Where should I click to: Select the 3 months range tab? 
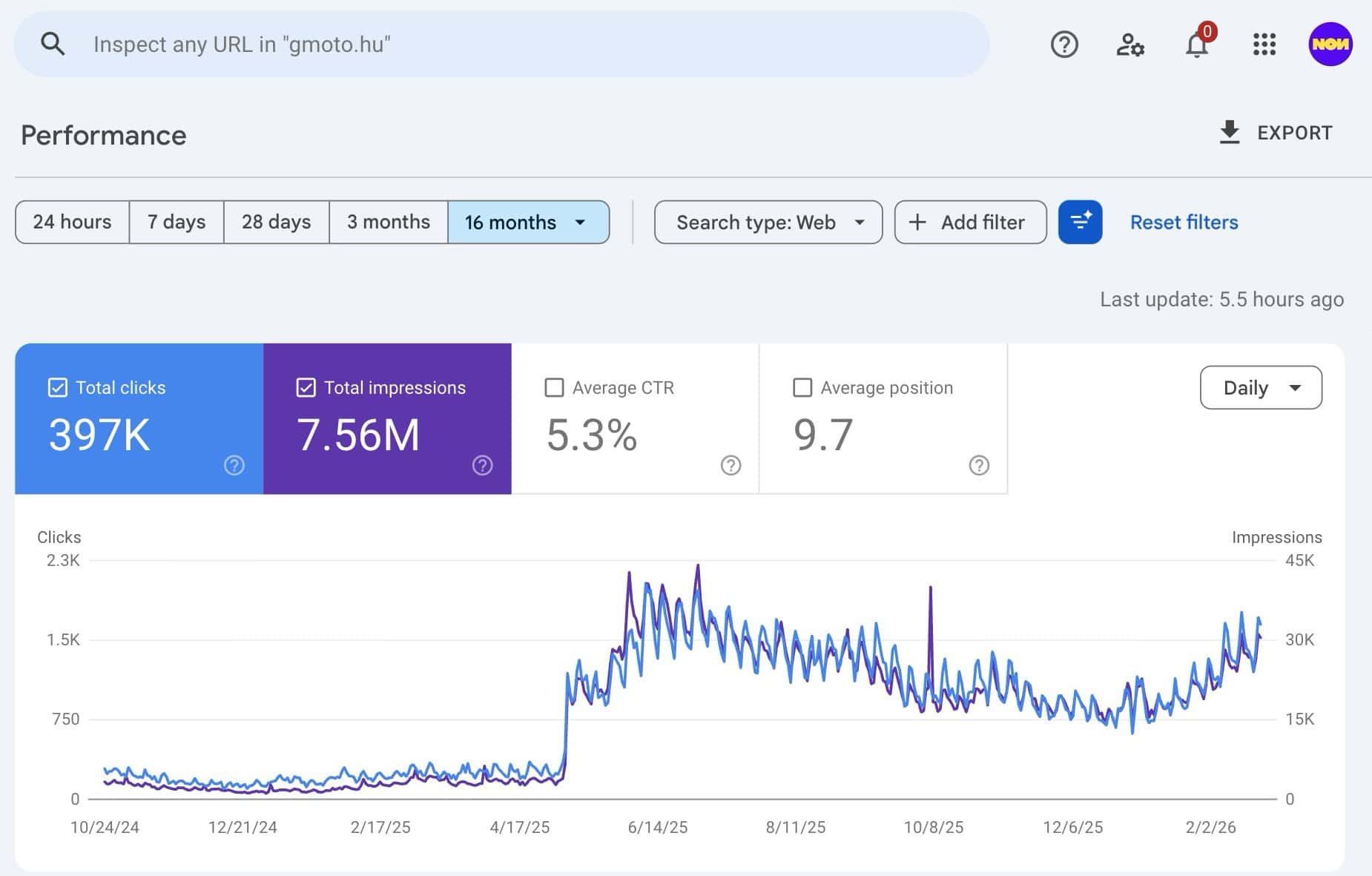pyautogui.click(x=389, y=222)
